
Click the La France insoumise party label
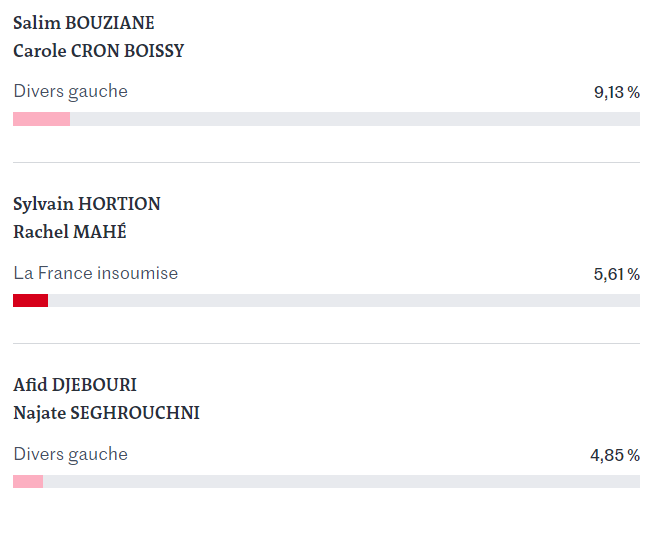(96, 274)
